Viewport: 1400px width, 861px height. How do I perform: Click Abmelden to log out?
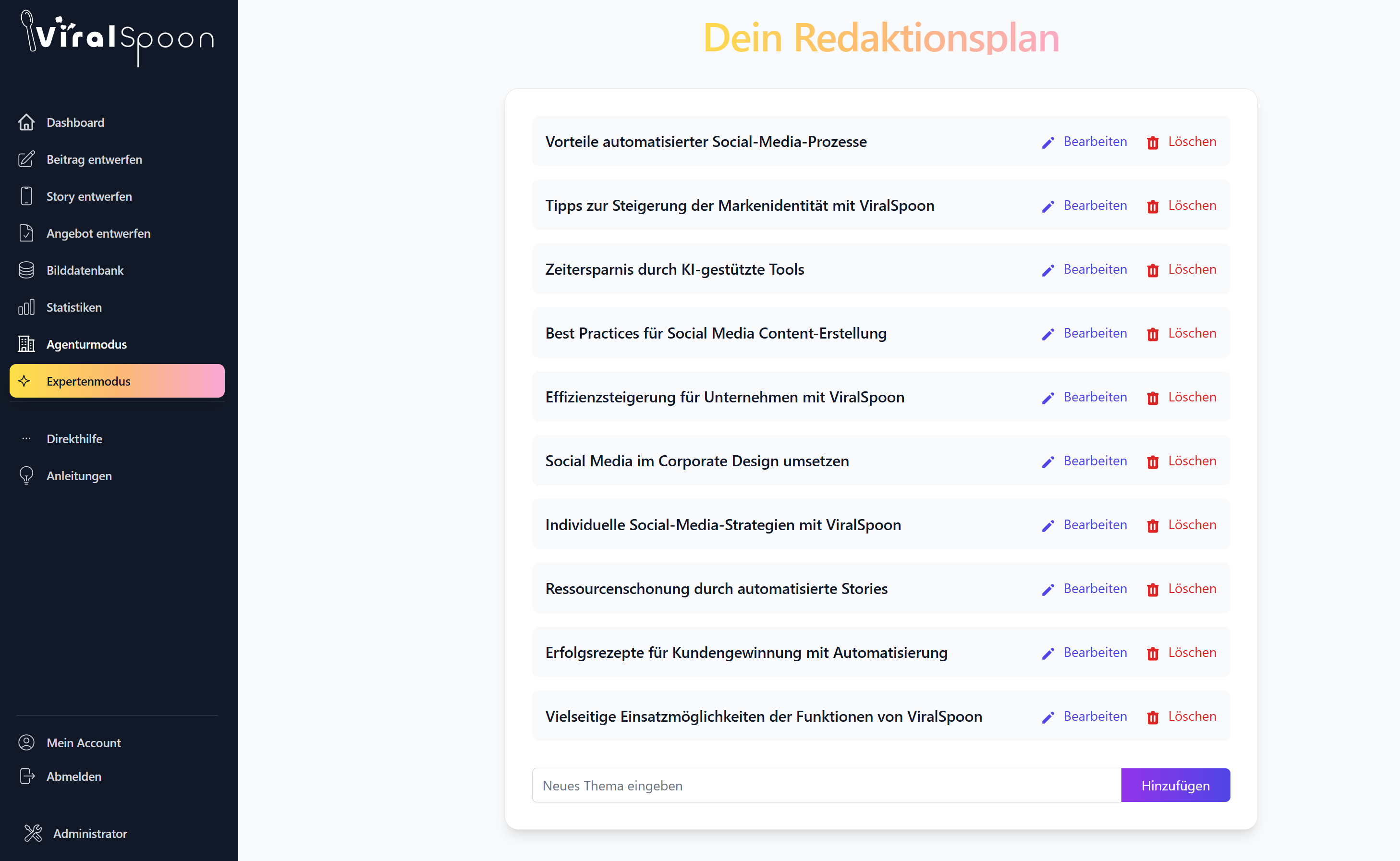coord(117,776)
